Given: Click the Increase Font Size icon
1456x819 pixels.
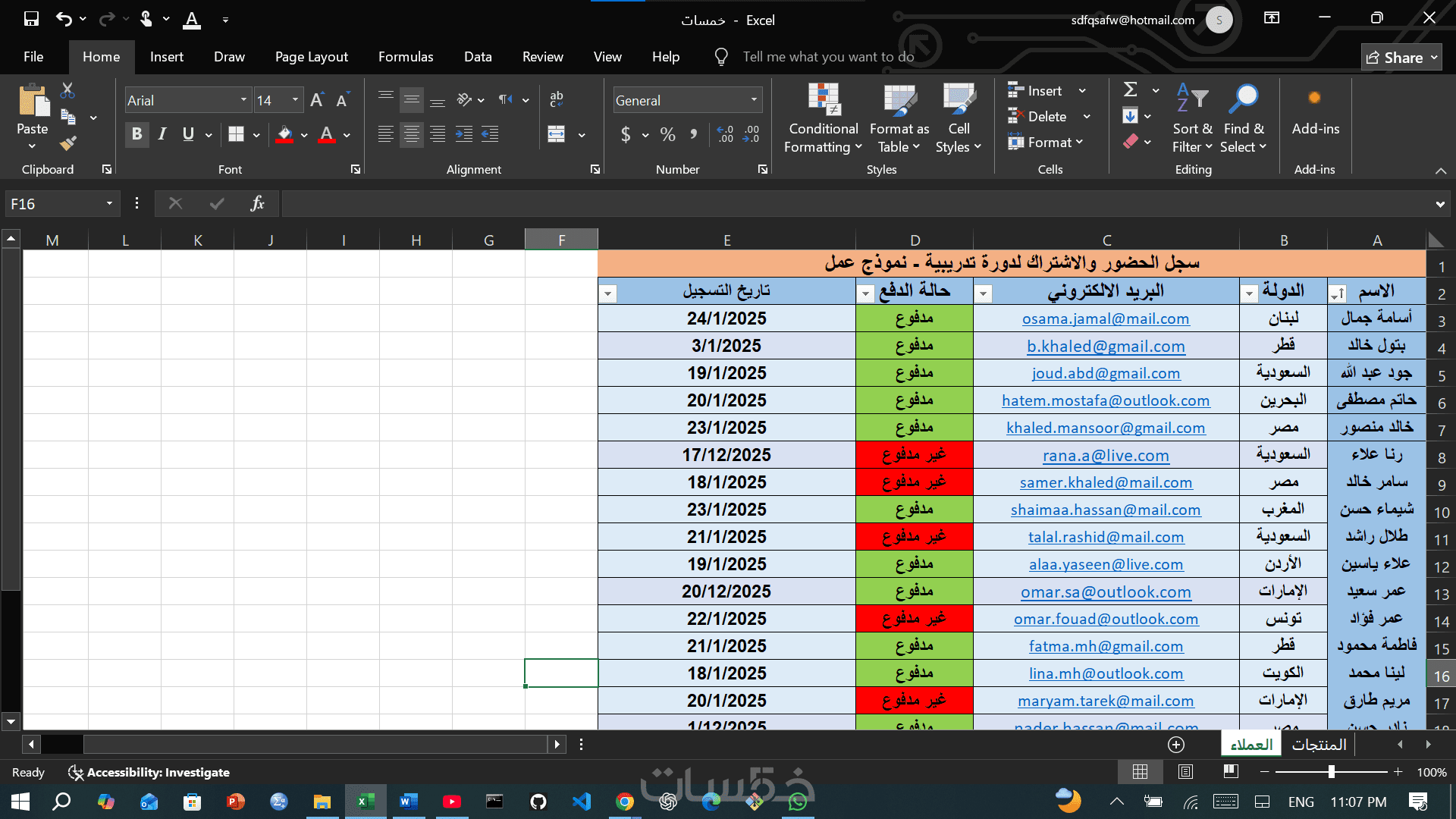Looking at the screenshot, I should 317,100.
